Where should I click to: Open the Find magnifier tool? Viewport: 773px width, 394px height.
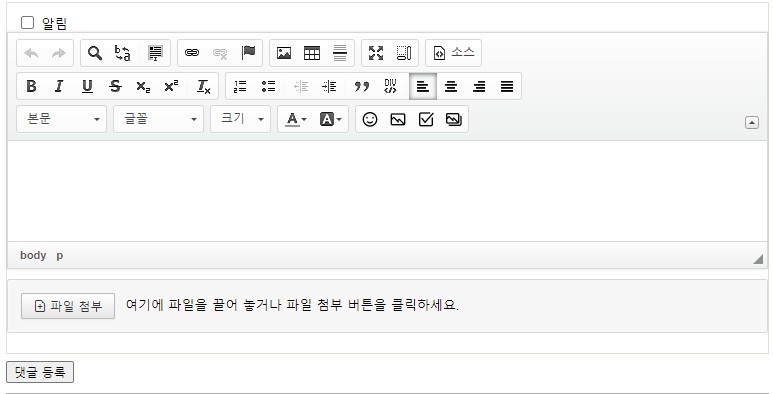95,53
